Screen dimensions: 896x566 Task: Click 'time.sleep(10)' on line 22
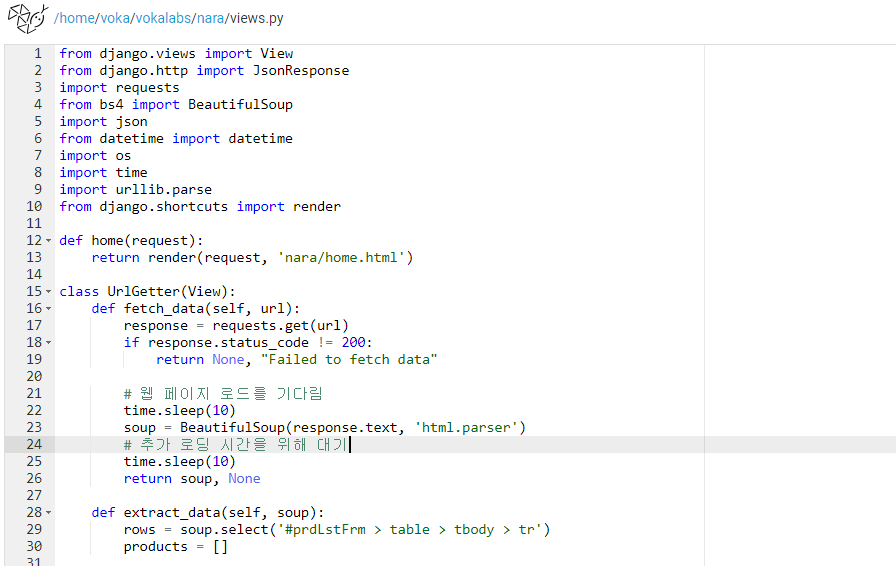[x=179, y=410]
